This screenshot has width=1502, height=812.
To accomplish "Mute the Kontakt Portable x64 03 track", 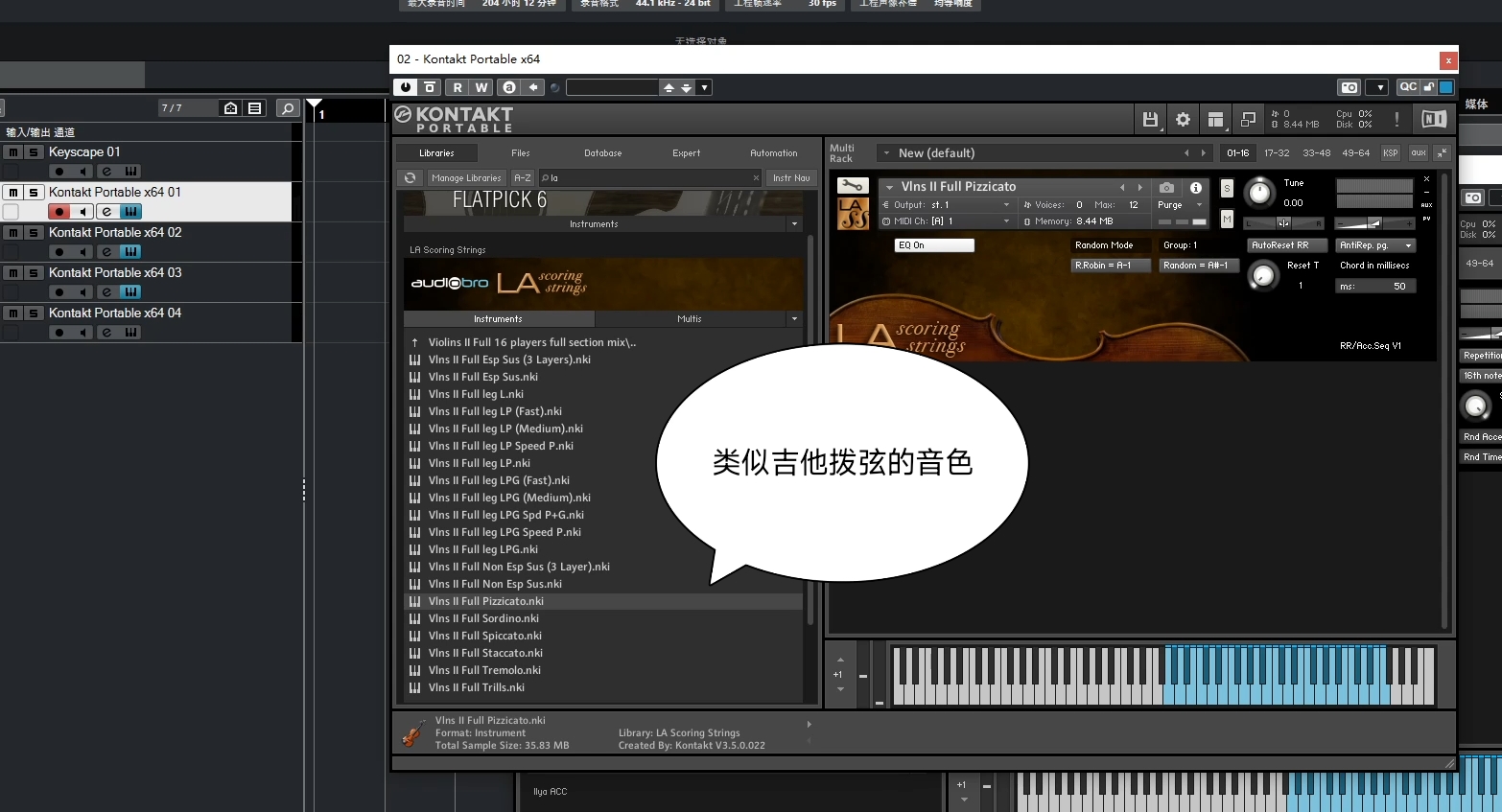I will (x=13, y=273).
